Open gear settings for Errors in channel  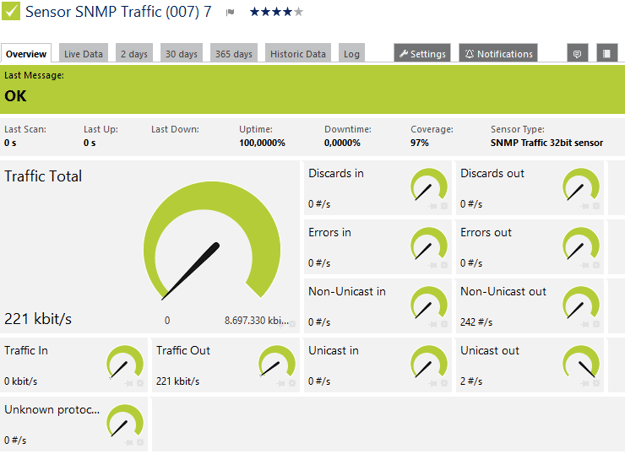point(444,265)
